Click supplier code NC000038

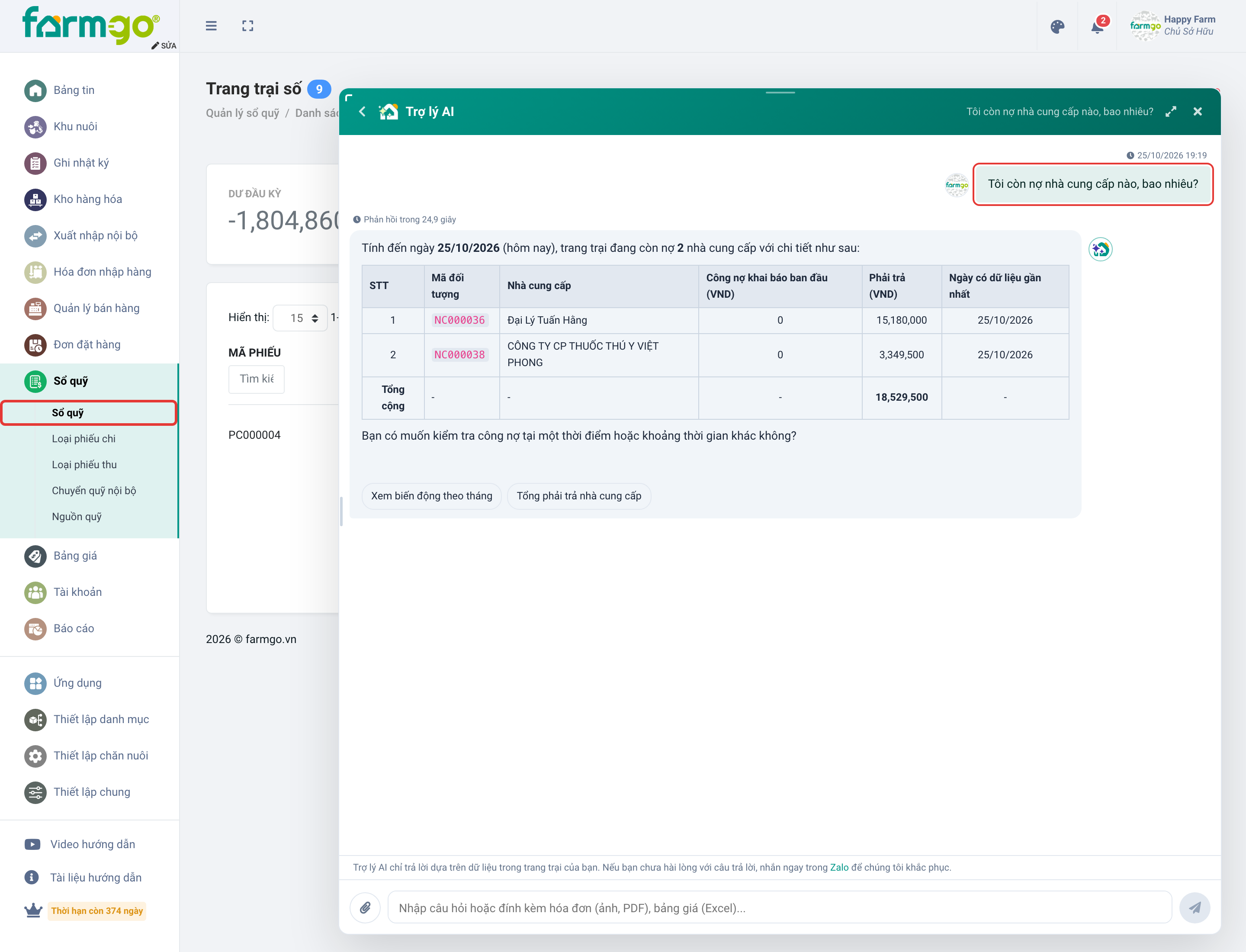click(459, 355)
